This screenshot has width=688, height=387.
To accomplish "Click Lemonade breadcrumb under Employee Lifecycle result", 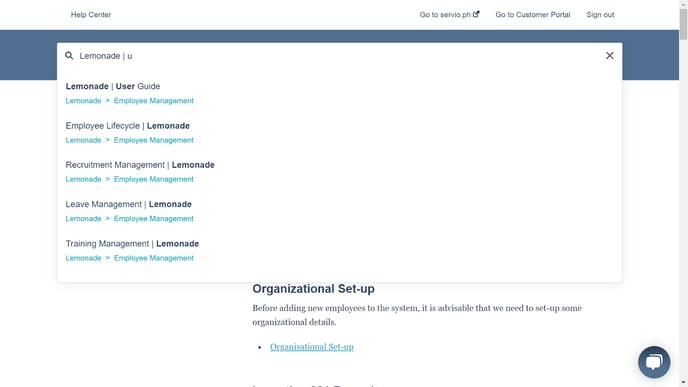I will point(83,140).
